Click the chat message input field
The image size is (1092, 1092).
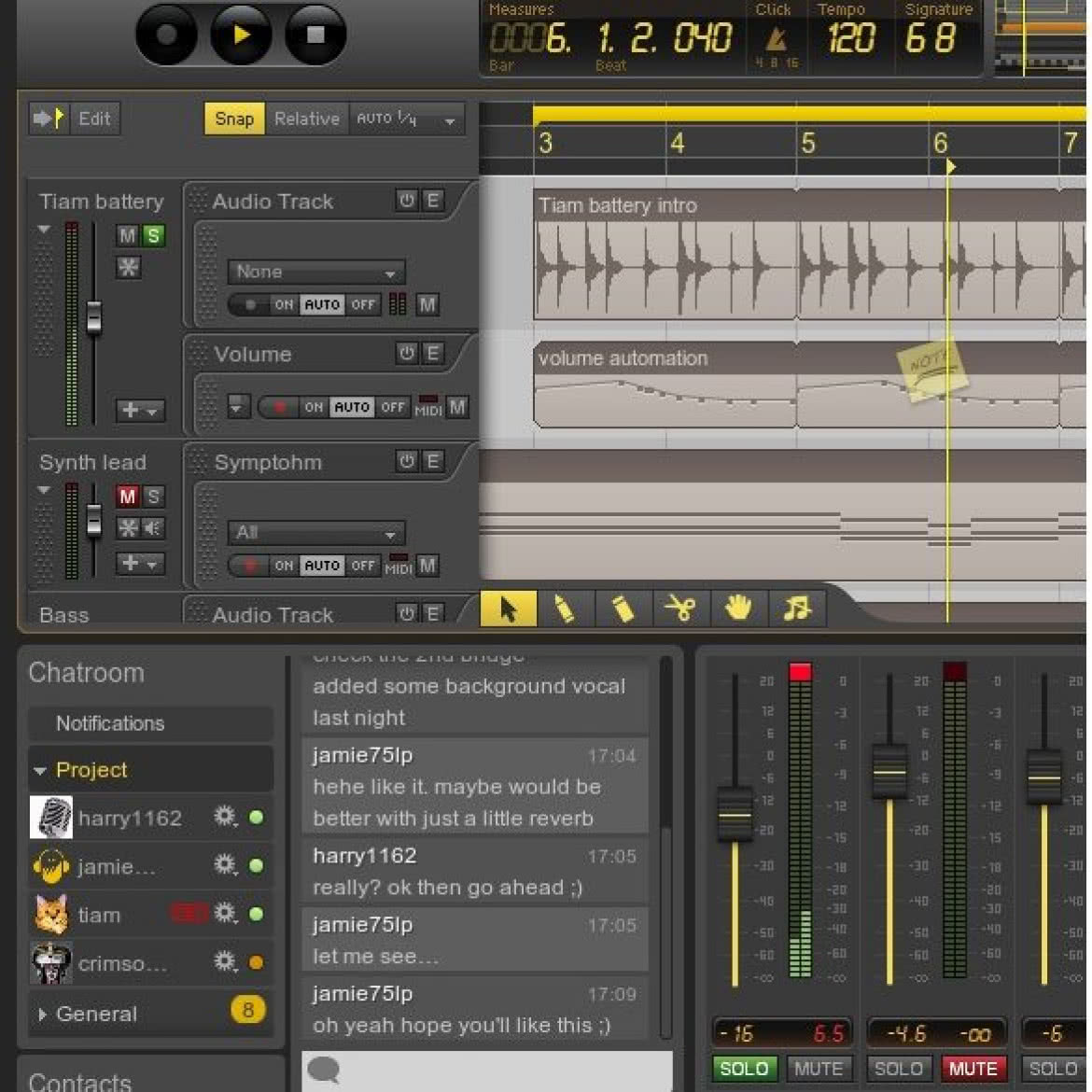coord(487,1071)
